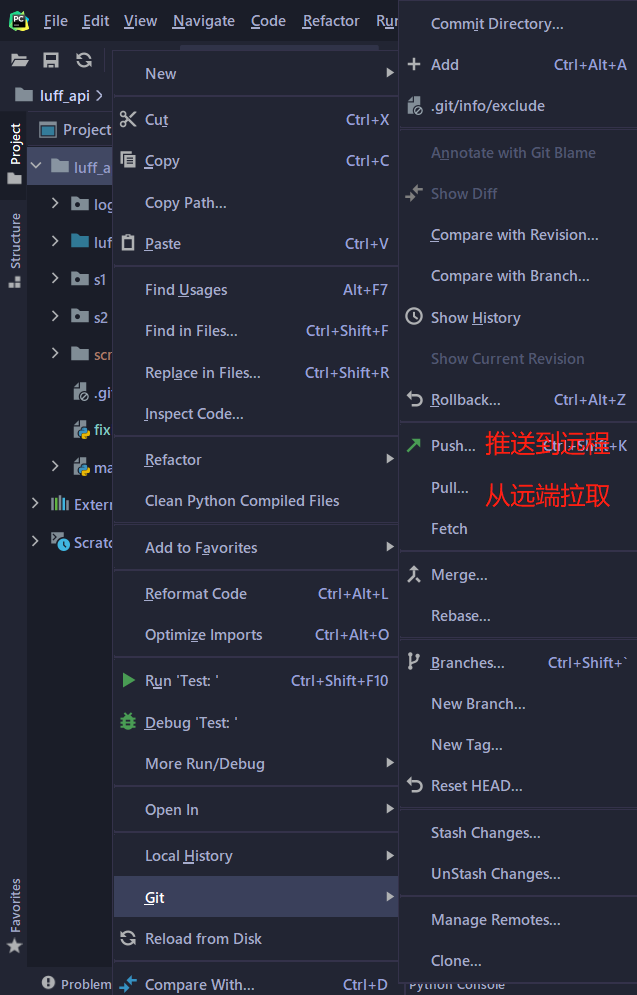Open the Code menu
The height and width of the screenshot is (995, 637).
[x=268, y=21]
